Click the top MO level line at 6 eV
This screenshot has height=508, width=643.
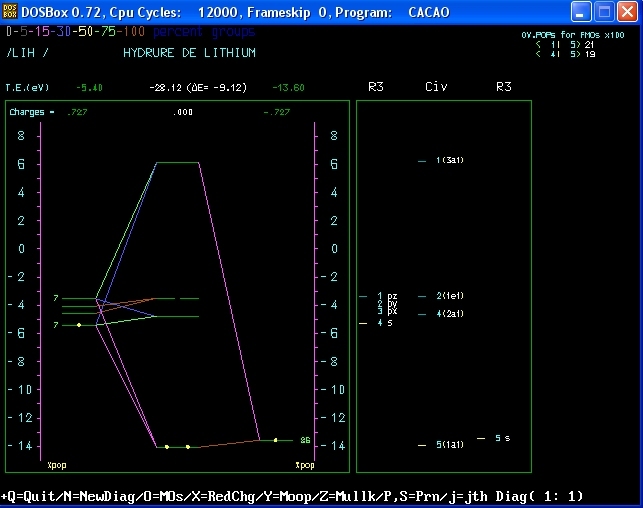[178, 162]
